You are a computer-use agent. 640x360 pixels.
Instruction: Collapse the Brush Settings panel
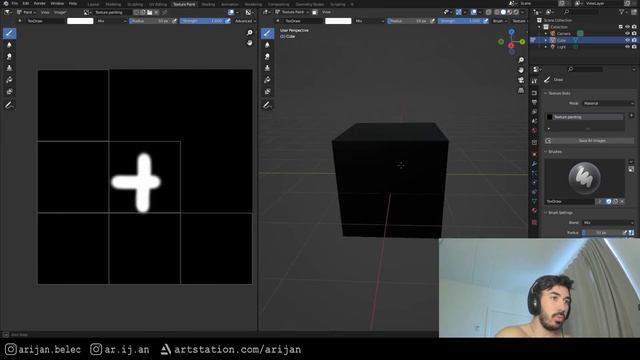546,213
